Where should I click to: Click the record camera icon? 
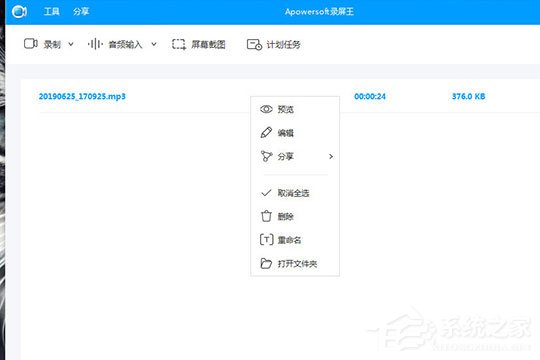31,44
